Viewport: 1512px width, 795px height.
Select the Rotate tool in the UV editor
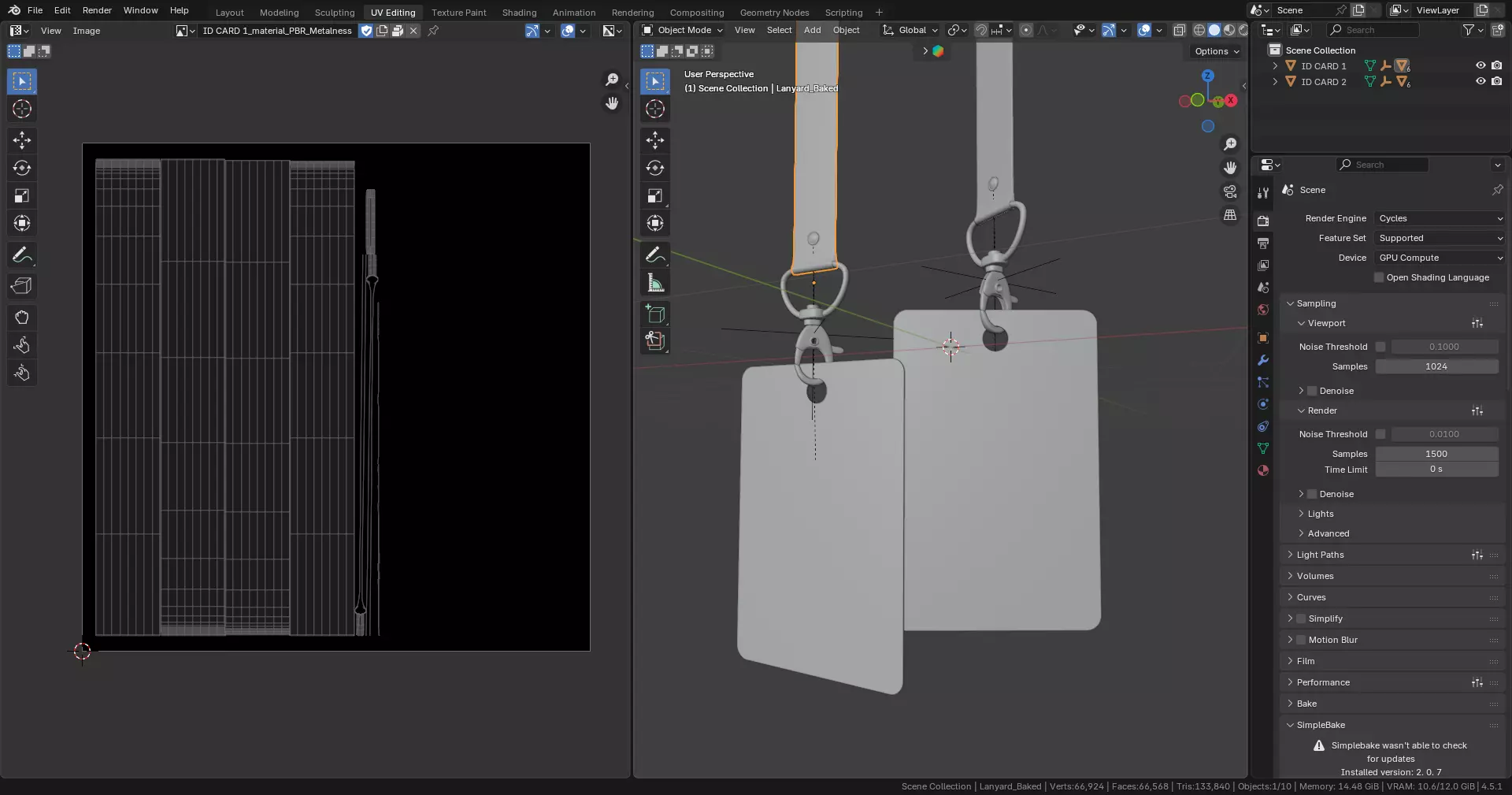(22, 168)
